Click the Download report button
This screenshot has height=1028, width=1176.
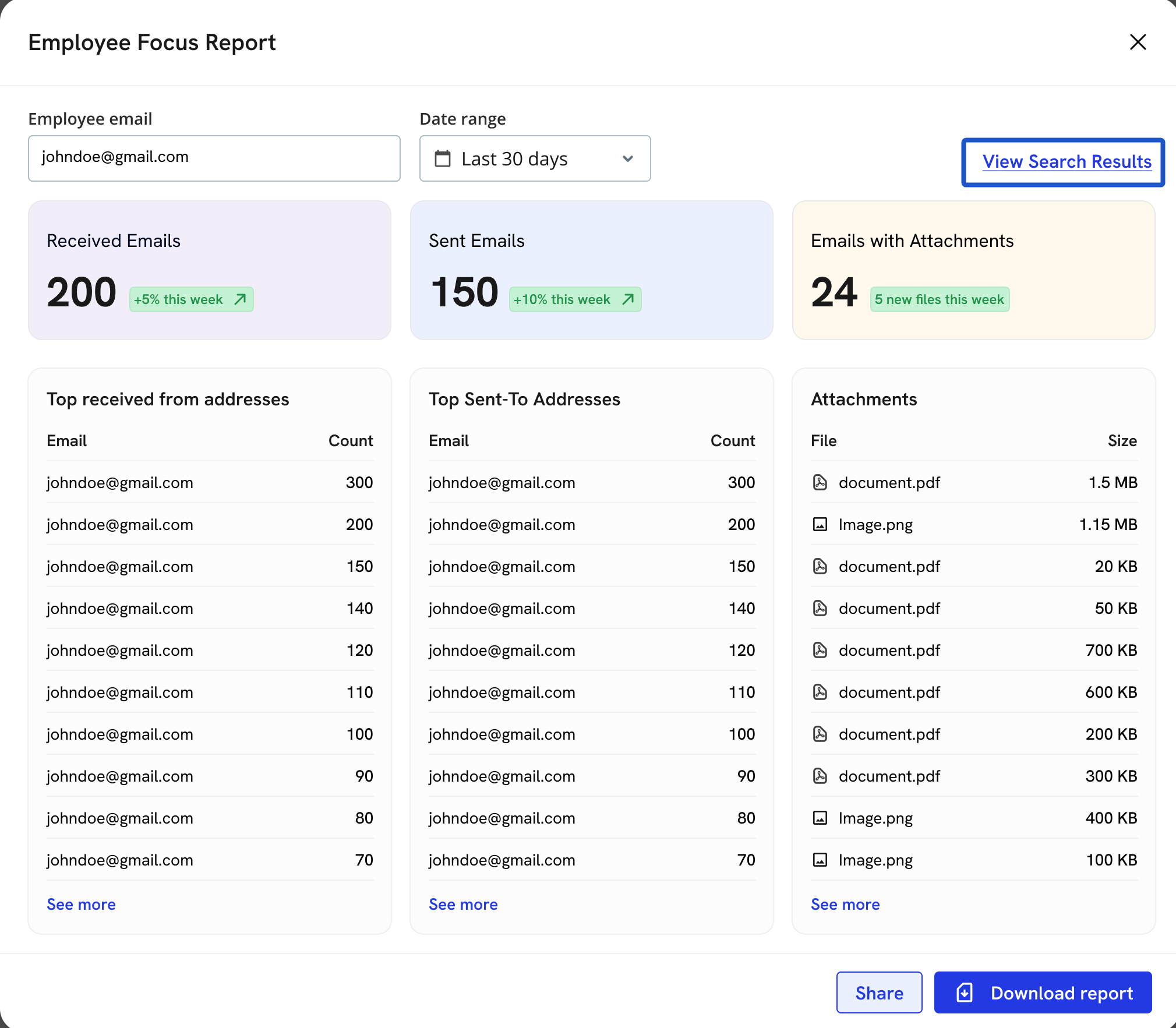(1043, 992)
